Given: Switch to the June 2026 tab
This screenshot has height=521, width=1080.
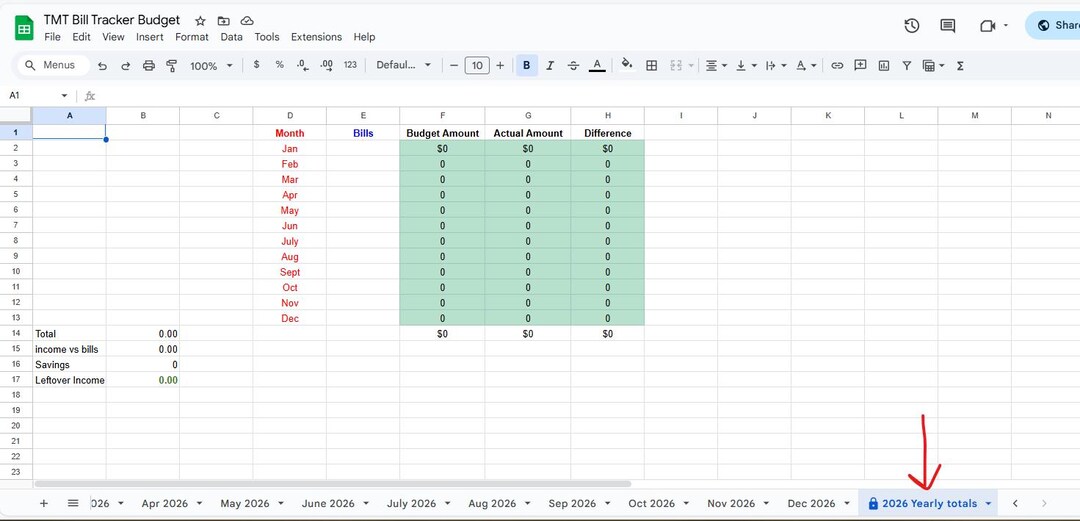Looking at the screenshot, I should click(x=328, y=503).
